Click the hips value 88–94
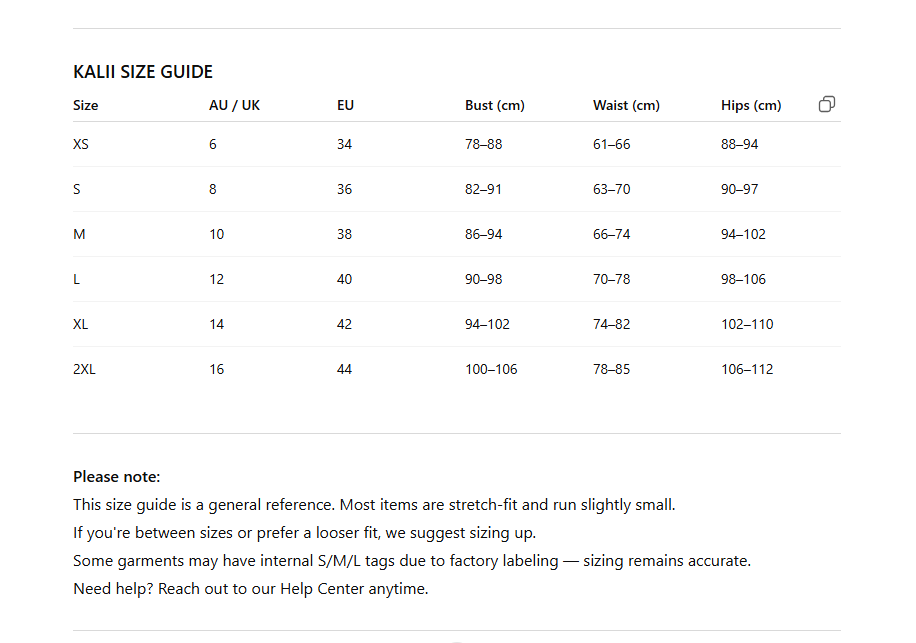The width and height of the screenshot is (916, 643). (740, 144)
